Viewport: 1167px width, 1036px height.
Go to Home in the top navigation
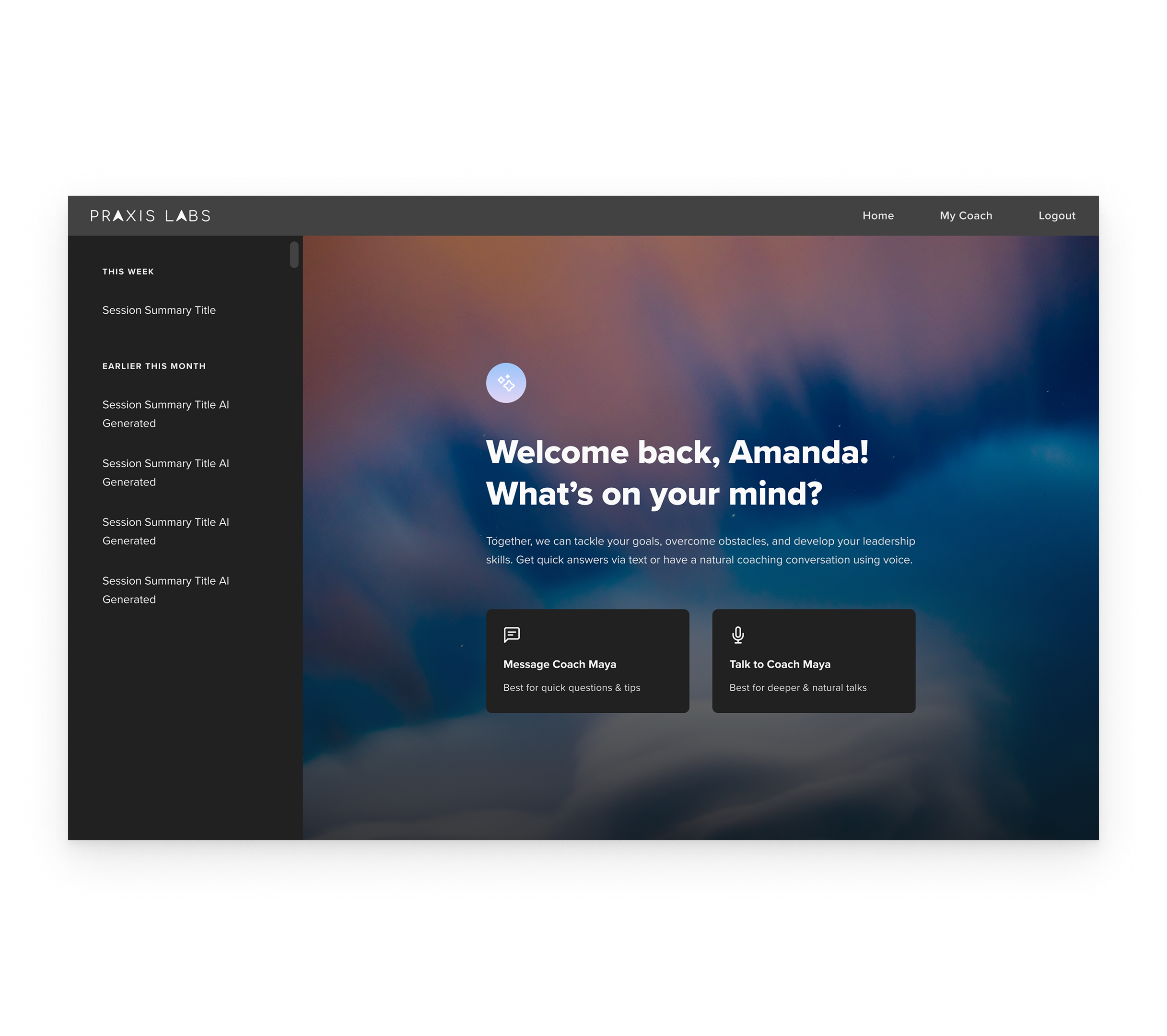pos(877,216)
